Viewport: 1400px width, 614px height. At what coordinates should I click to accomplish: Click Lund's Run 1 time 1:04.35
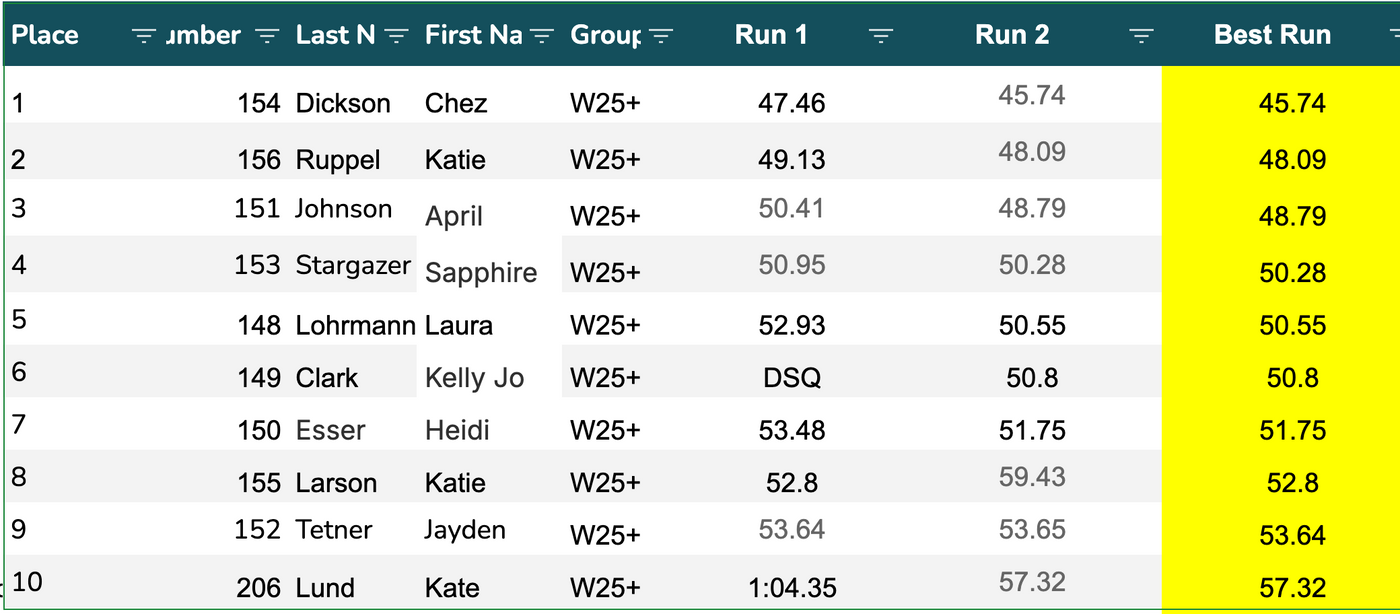(x=791, y=588)
